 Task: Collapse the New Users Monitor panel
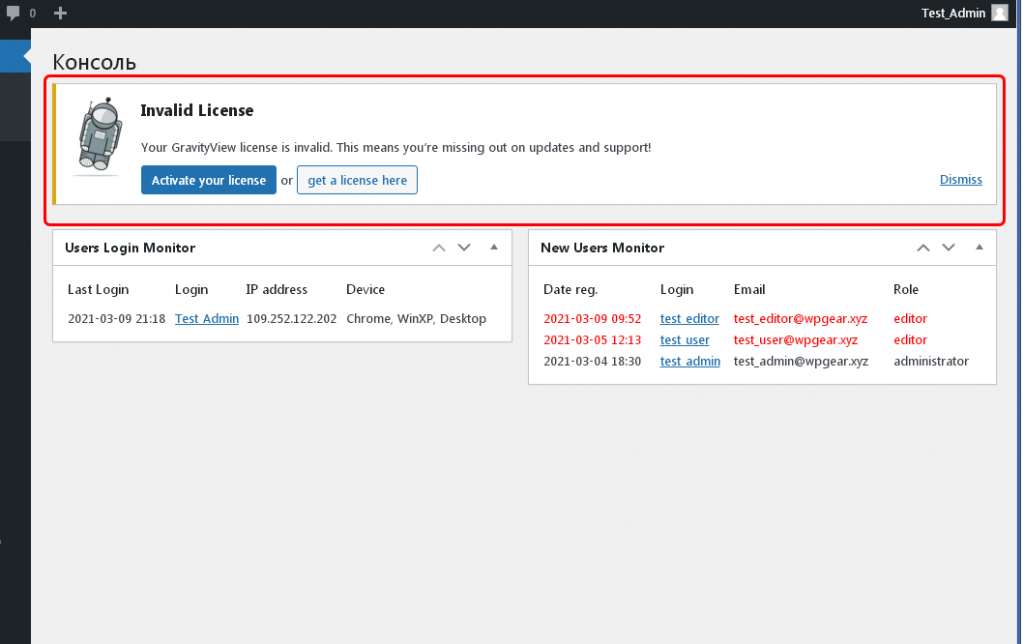[979, 247]
